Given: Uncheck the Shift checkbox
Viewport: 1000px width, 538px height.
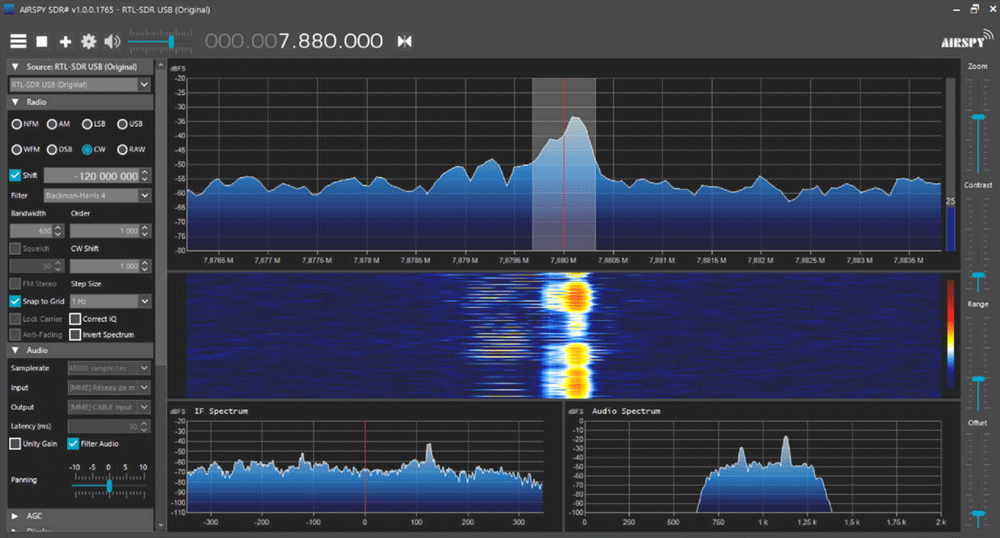Looking at the screenshot, I should 15,175.
